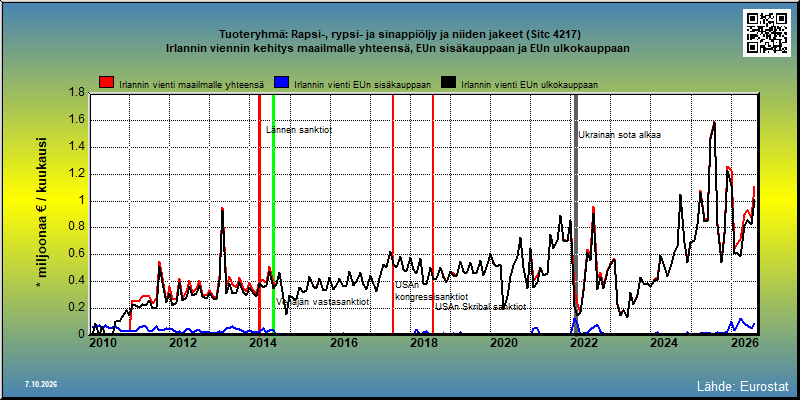Screen dimensions: 800x400
Task: Click the early 2013 spike on the black line
Action: (222, 211)
